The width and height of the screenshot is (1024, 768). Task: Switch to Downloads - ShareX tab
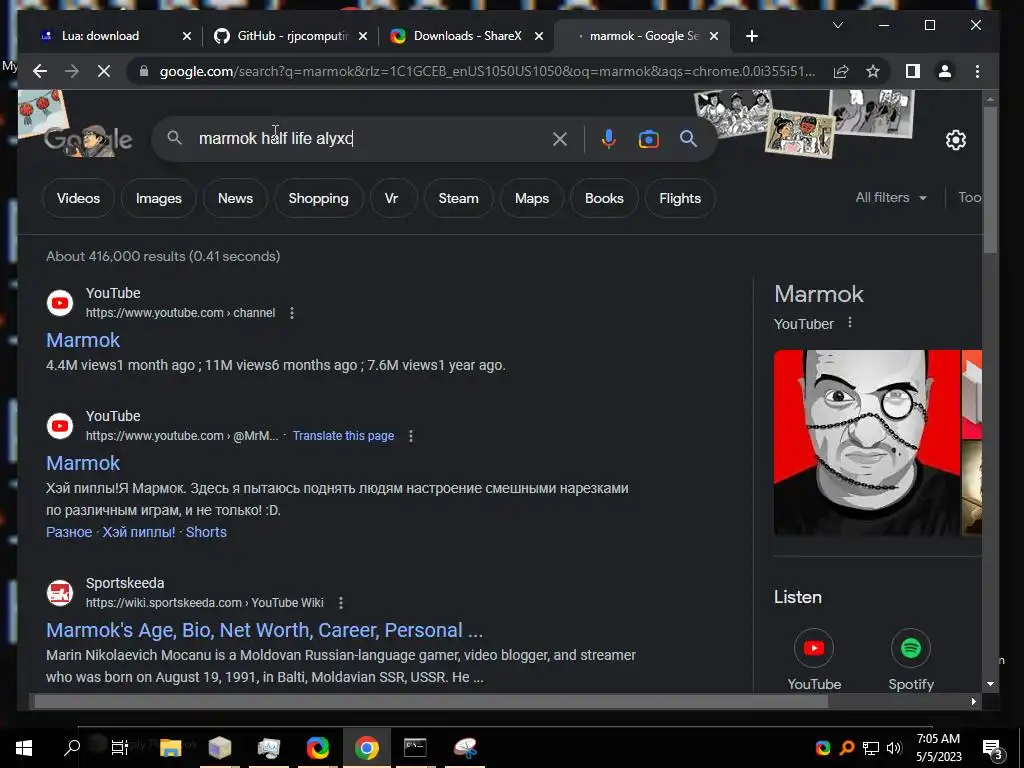(468, 36)
